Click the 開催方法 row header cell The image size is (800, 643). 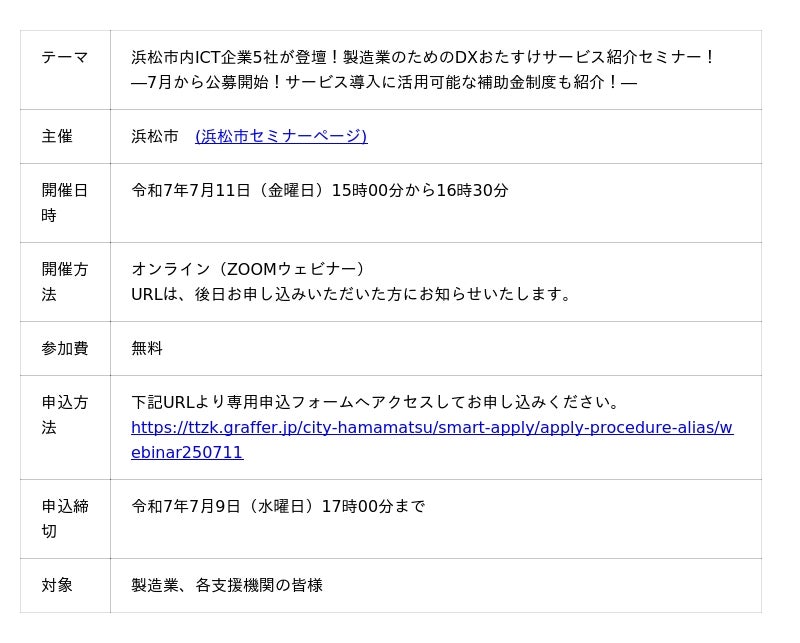point(65,282)
